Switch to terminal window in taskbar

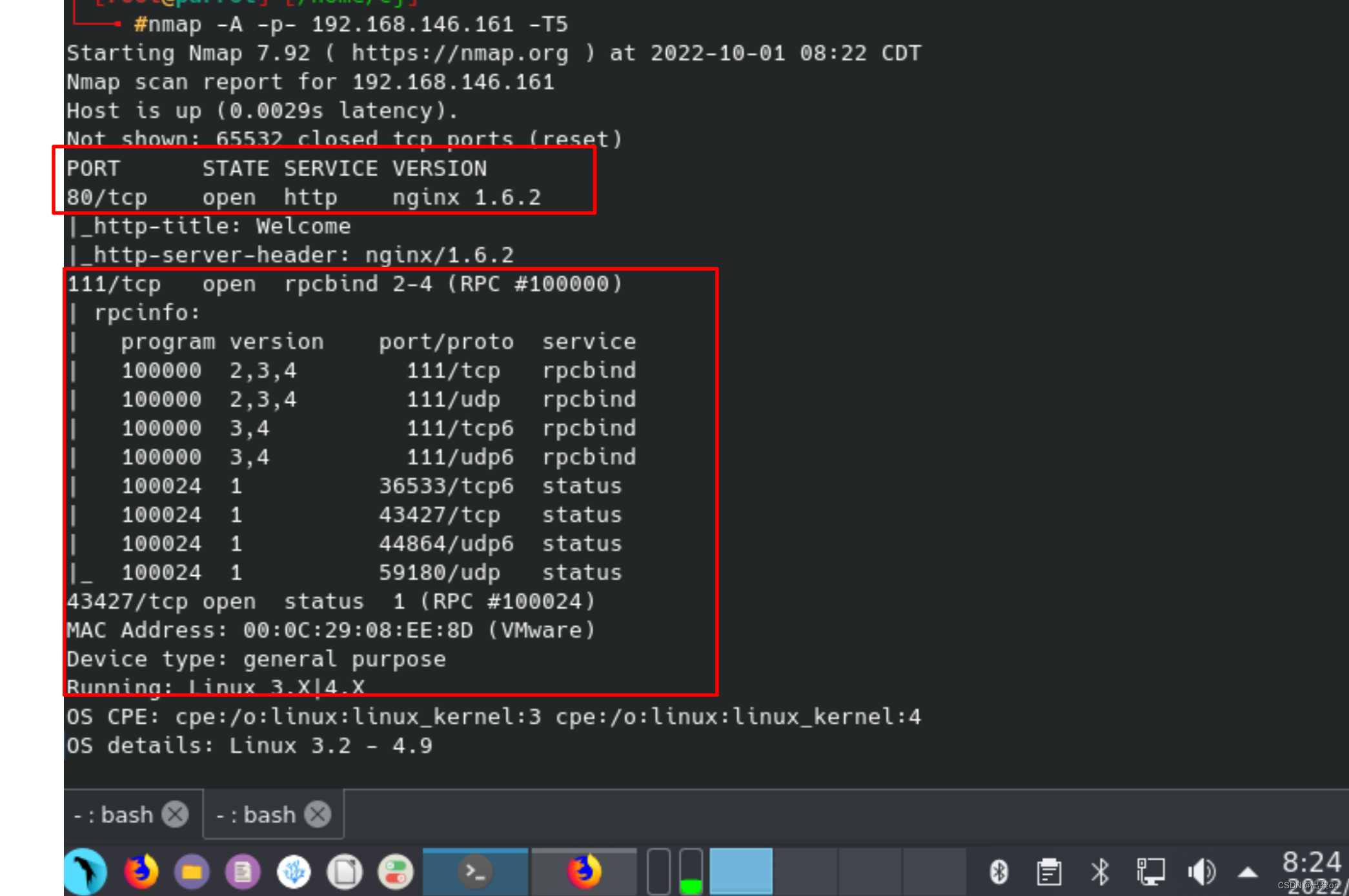[475, 872]
